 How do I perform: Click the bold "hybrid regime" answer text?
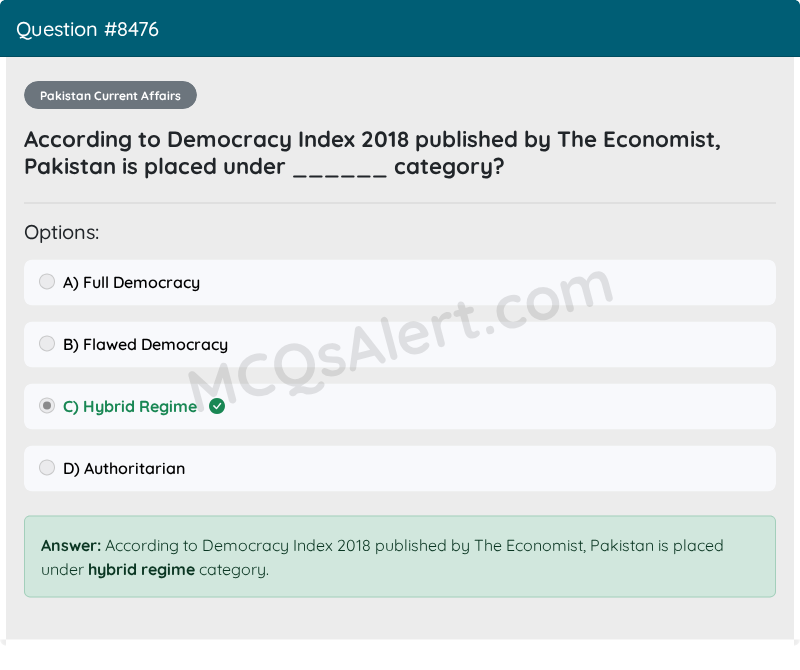(141, 569)
